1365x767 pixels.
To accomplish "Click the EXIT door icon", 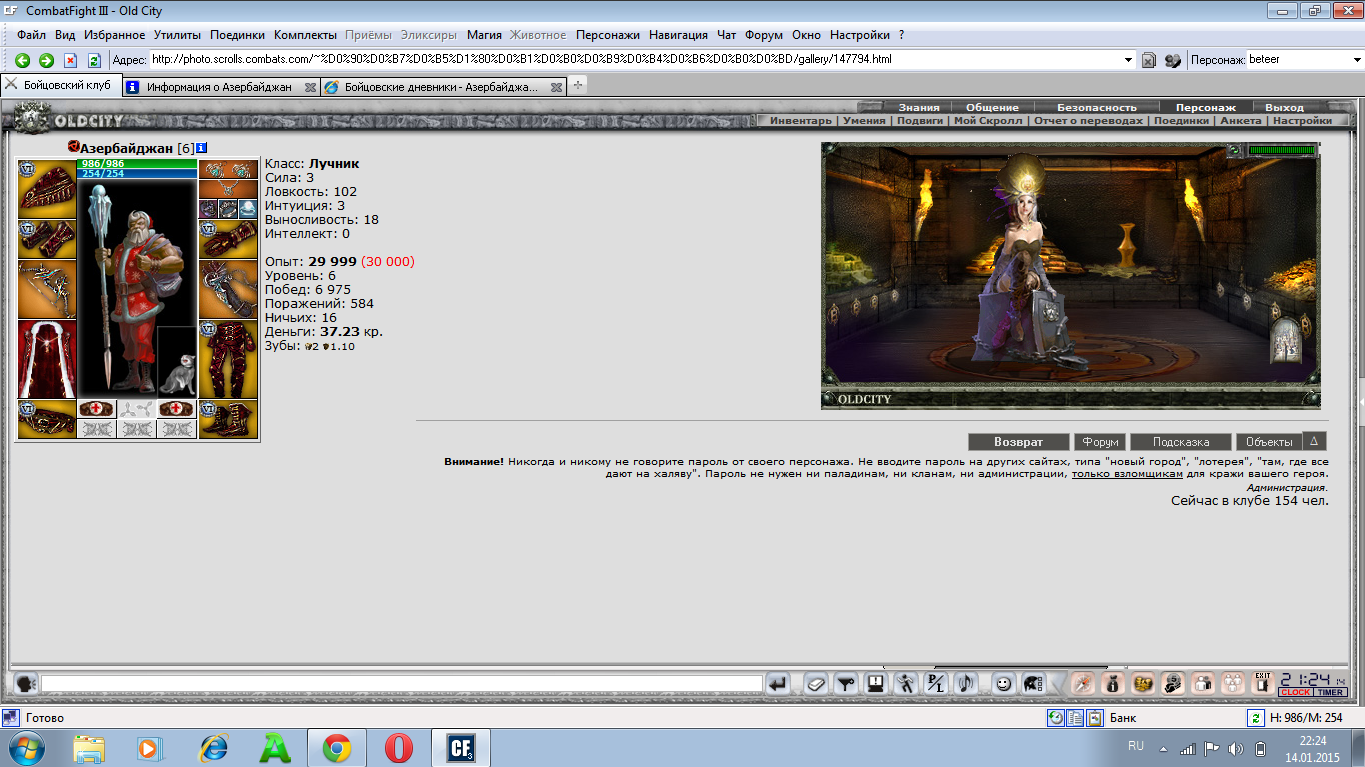I will coord(1263,684).
